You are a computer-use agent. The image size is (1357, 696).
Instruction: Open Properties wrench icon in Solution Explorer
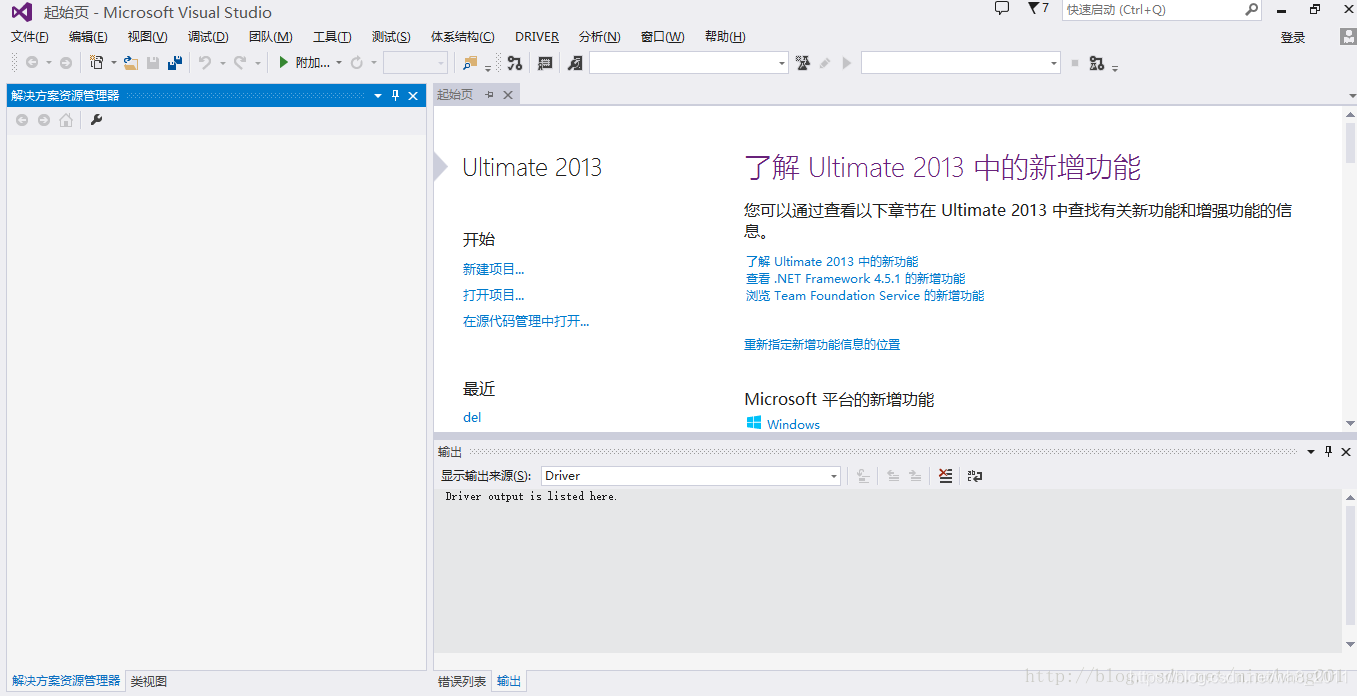[x=97, y=120]
